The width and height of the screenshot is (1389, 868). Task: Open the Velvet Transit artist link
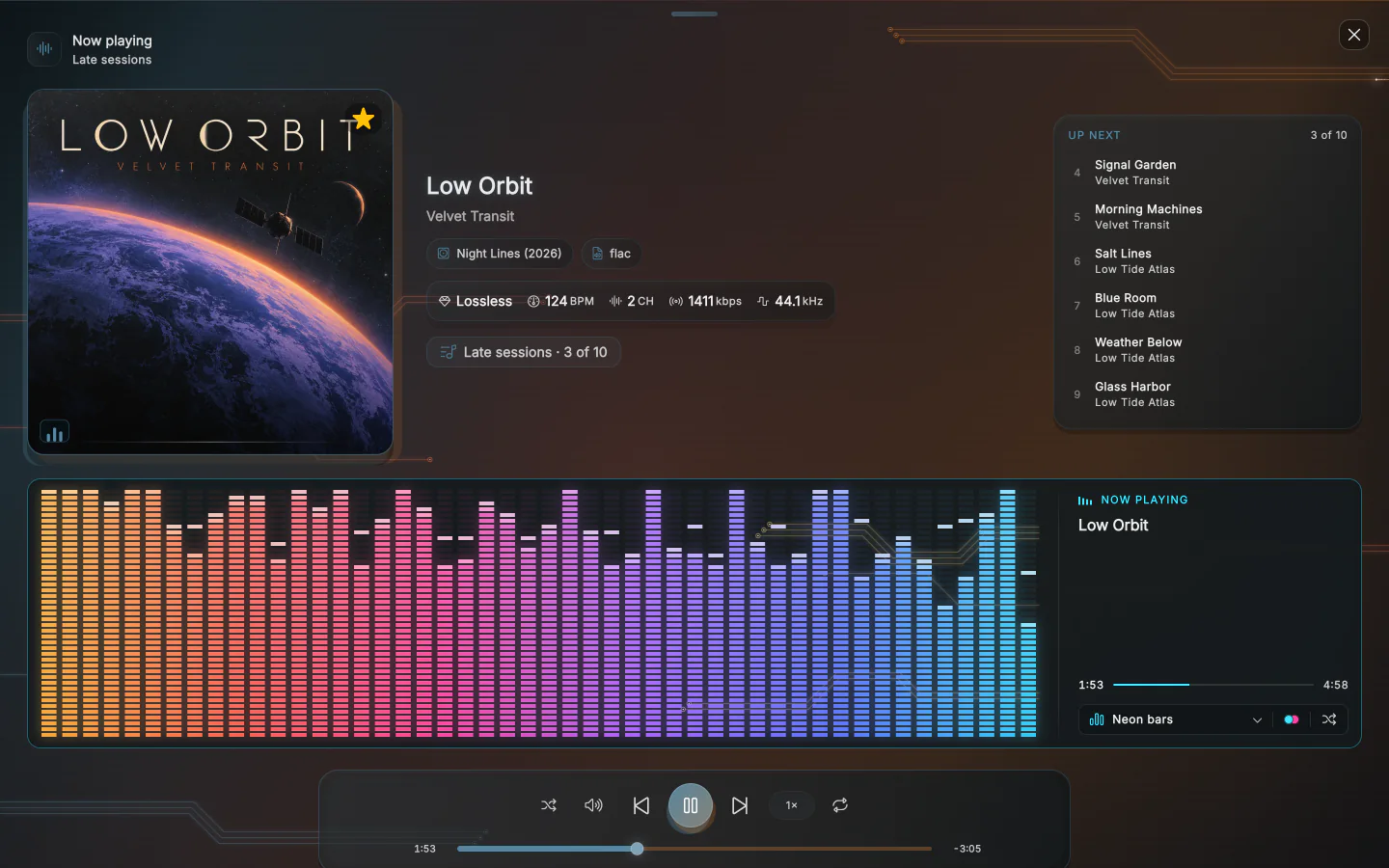tap(471, 216)
